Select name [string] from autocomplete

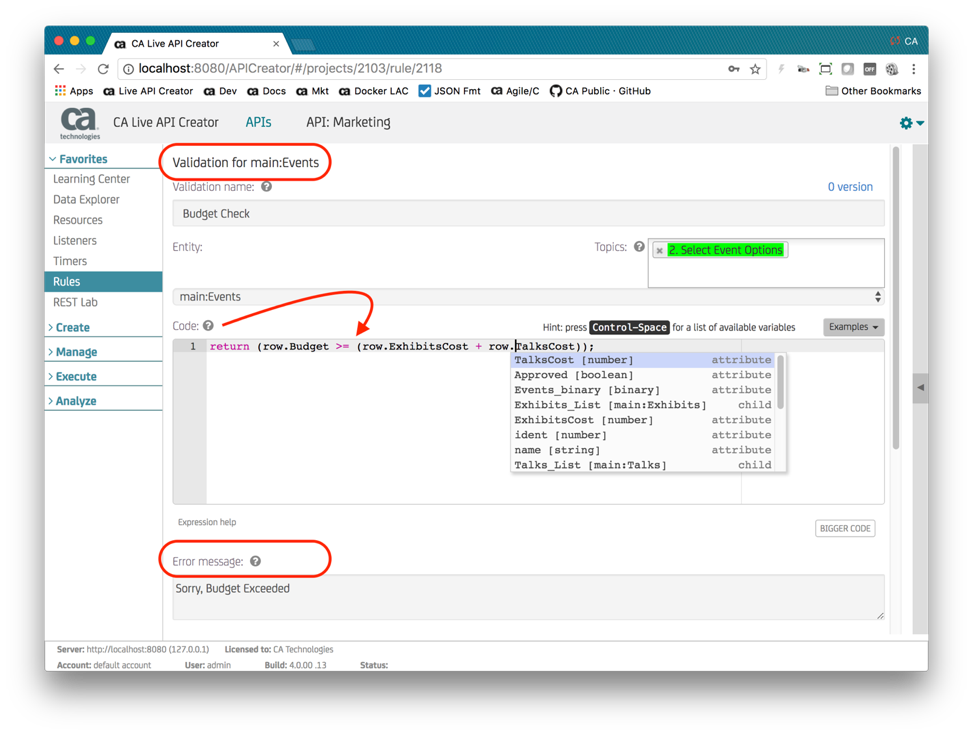643,449
